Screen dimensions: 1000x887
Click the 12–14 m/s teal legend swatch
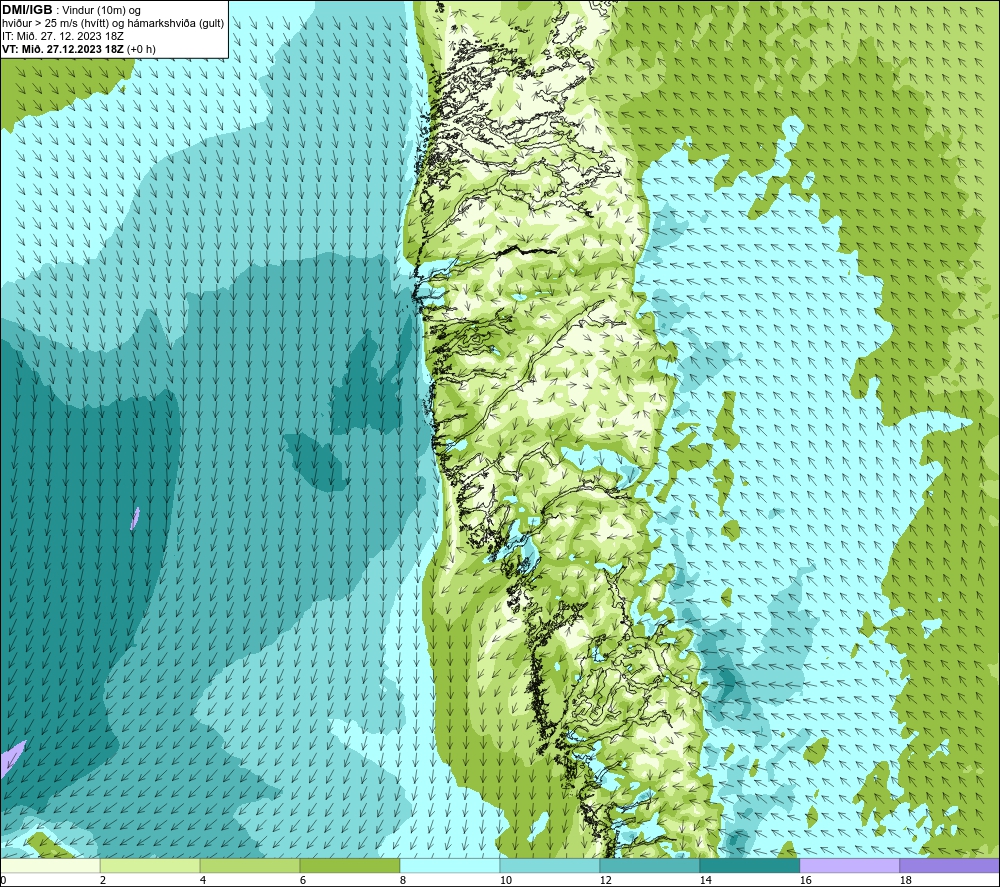click(649, 865)
